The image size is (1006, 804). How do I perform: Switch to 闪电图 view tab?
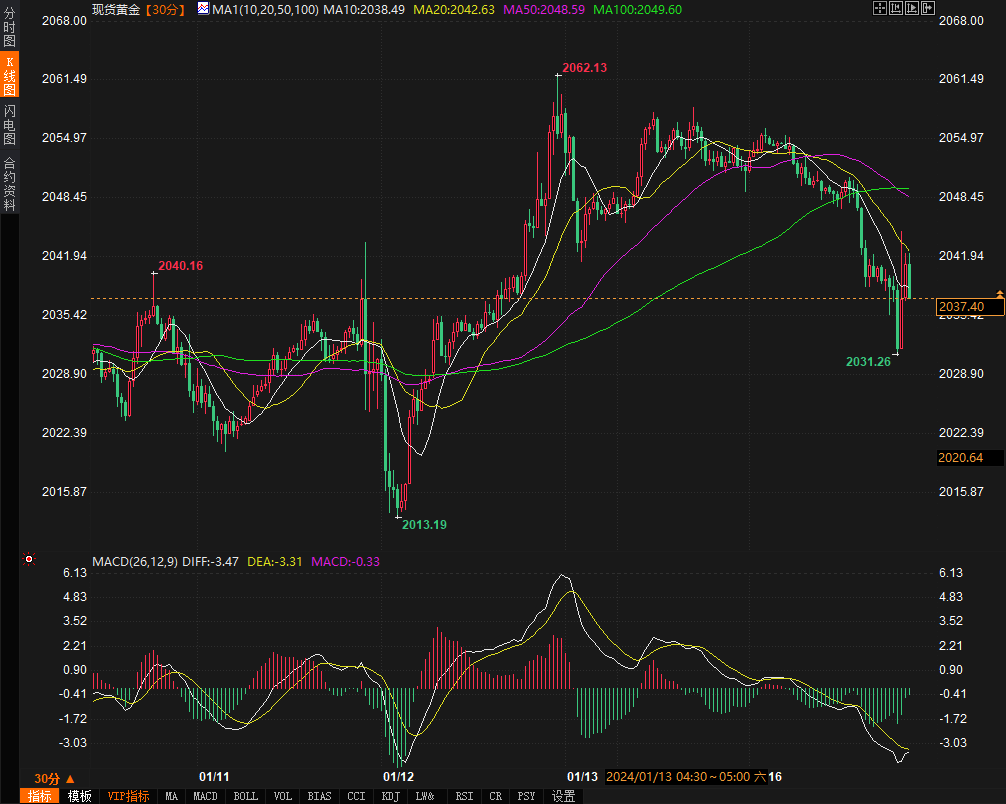tap(10, 124)
